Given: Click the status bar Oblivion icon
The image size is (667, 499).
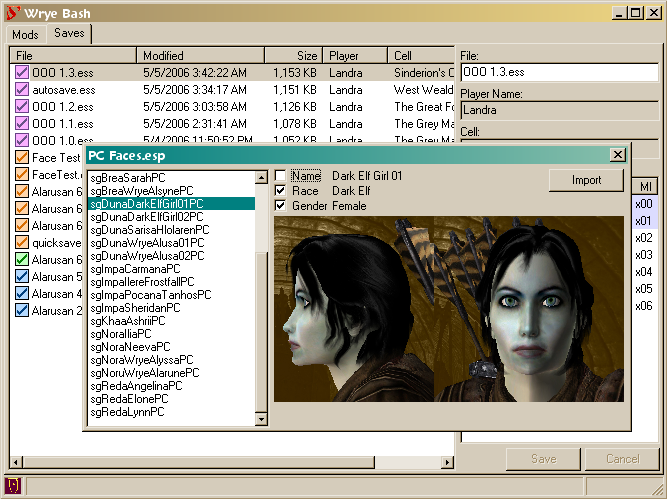Looking at the screenshot, I should coord(12,485).
